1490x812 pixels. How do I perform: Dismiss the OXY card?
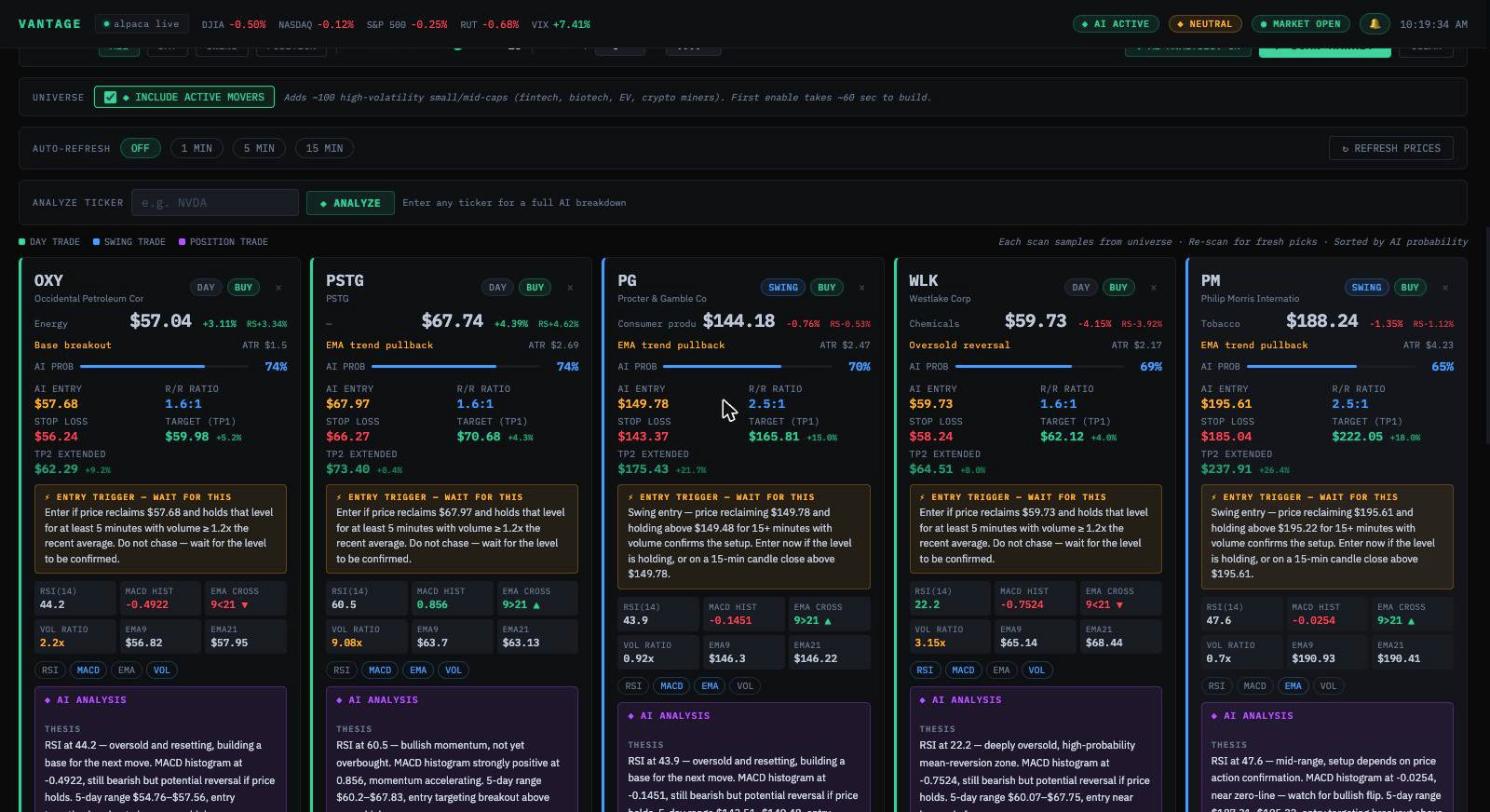[x=278, y=288]
